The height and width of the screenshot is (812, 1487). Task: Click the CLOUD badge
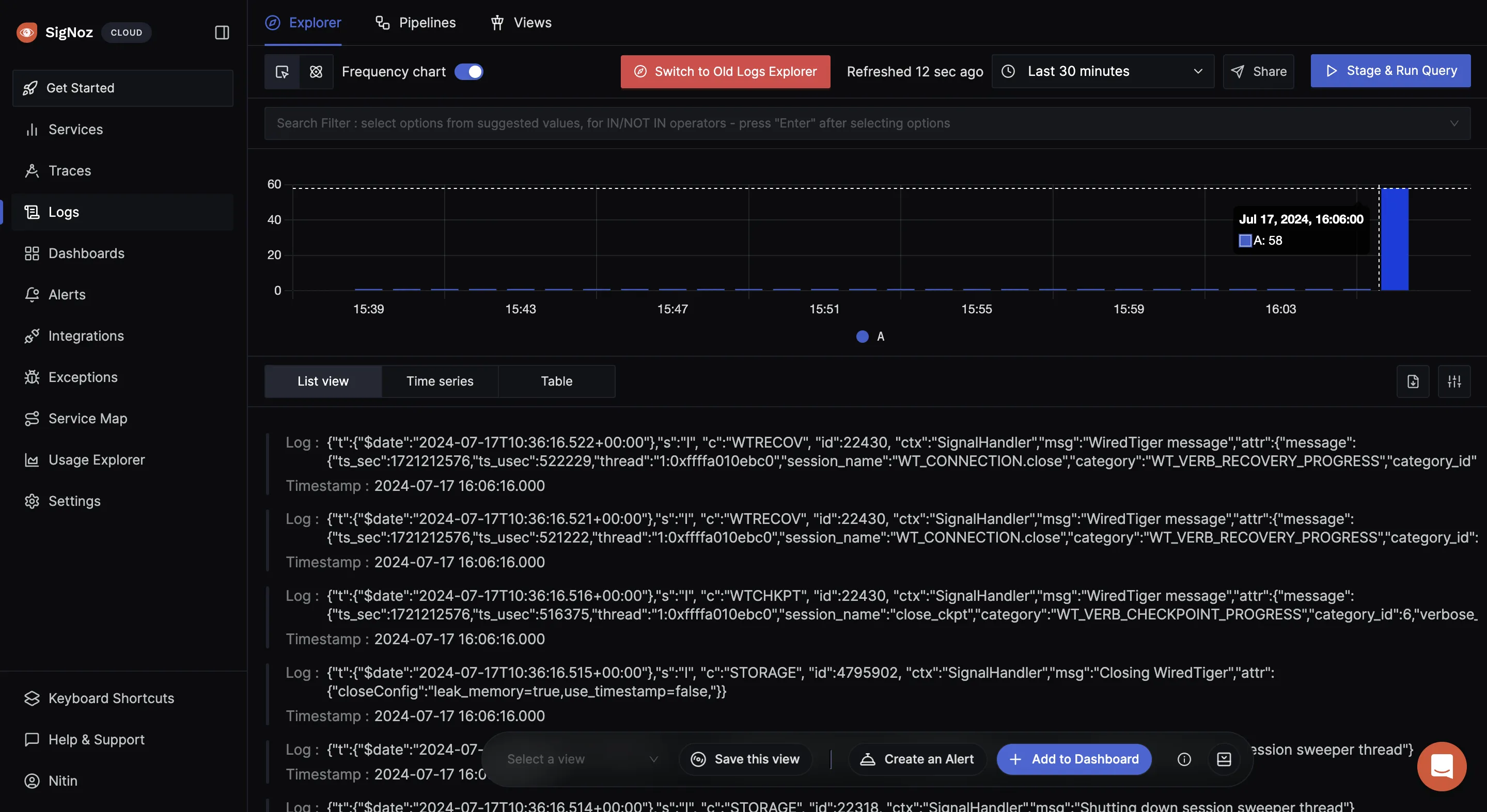pos(127,33)
